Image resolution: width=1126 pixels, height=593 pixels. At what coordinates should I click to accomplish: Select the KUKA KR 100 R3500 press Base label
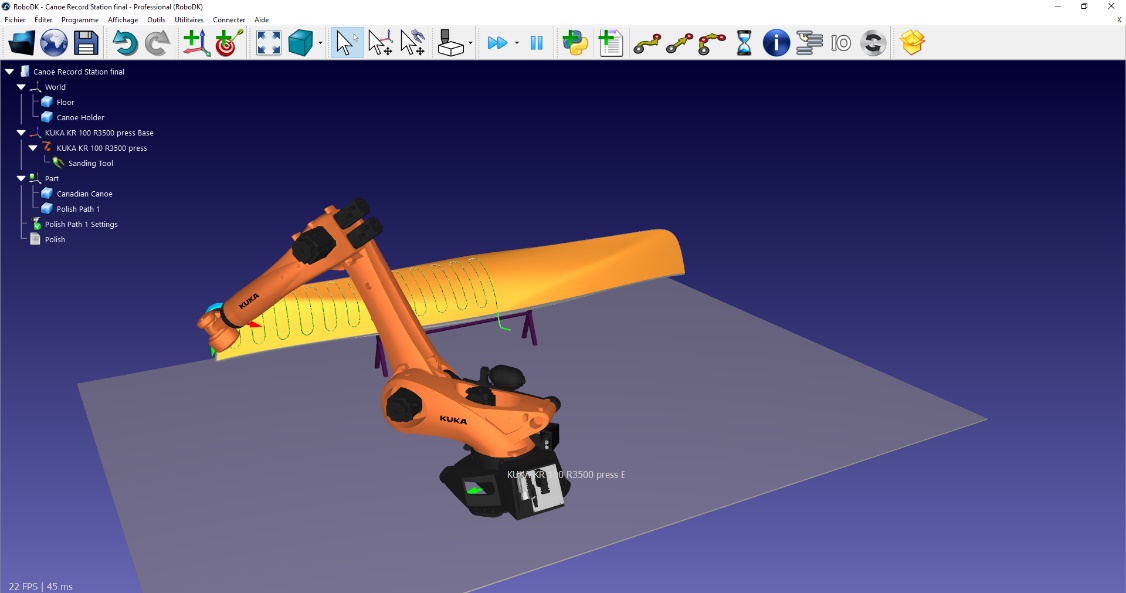click(99, 133)
